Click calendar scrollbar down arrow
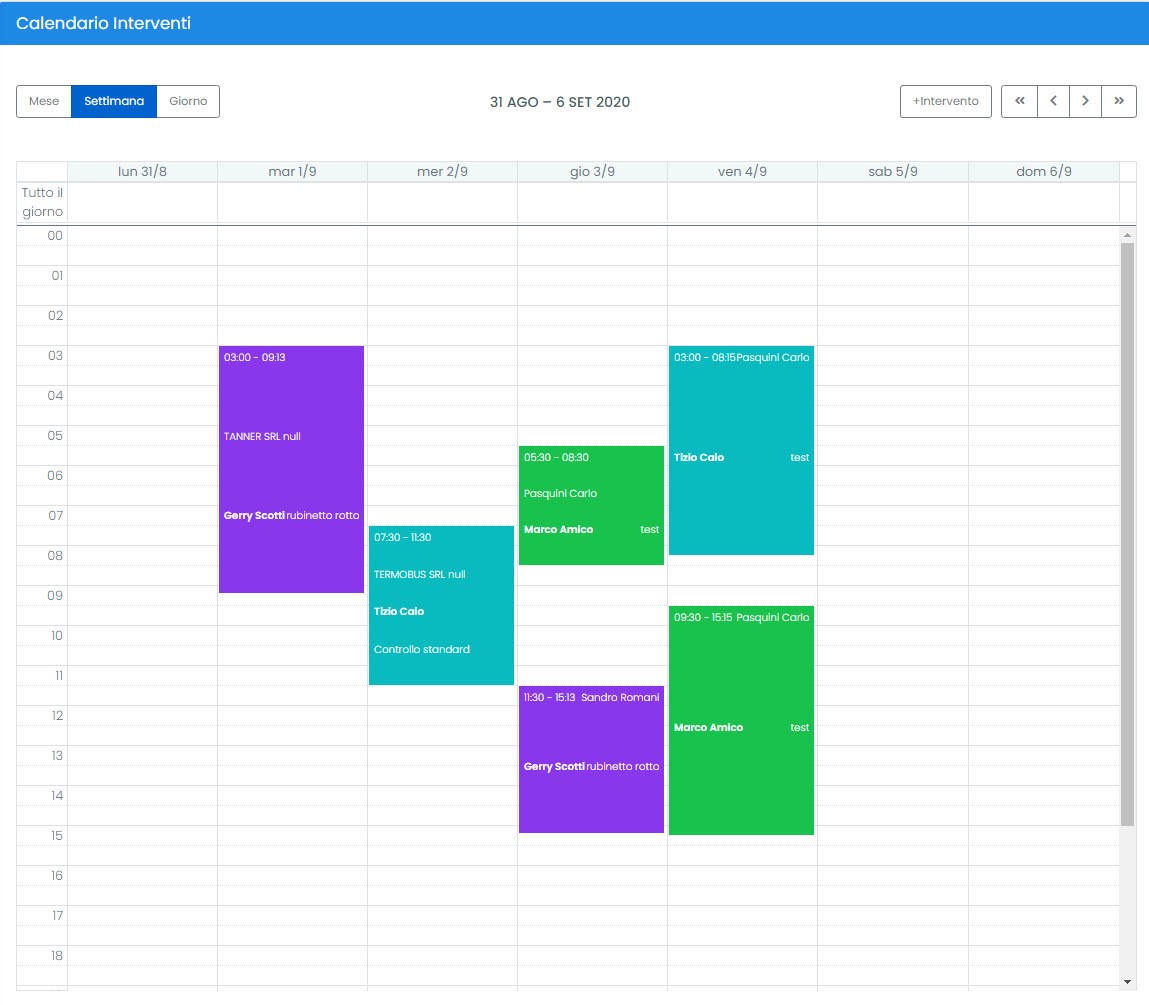Screen dimensions: 1149x1005 pyautogui.click(x=1127, y=982)
